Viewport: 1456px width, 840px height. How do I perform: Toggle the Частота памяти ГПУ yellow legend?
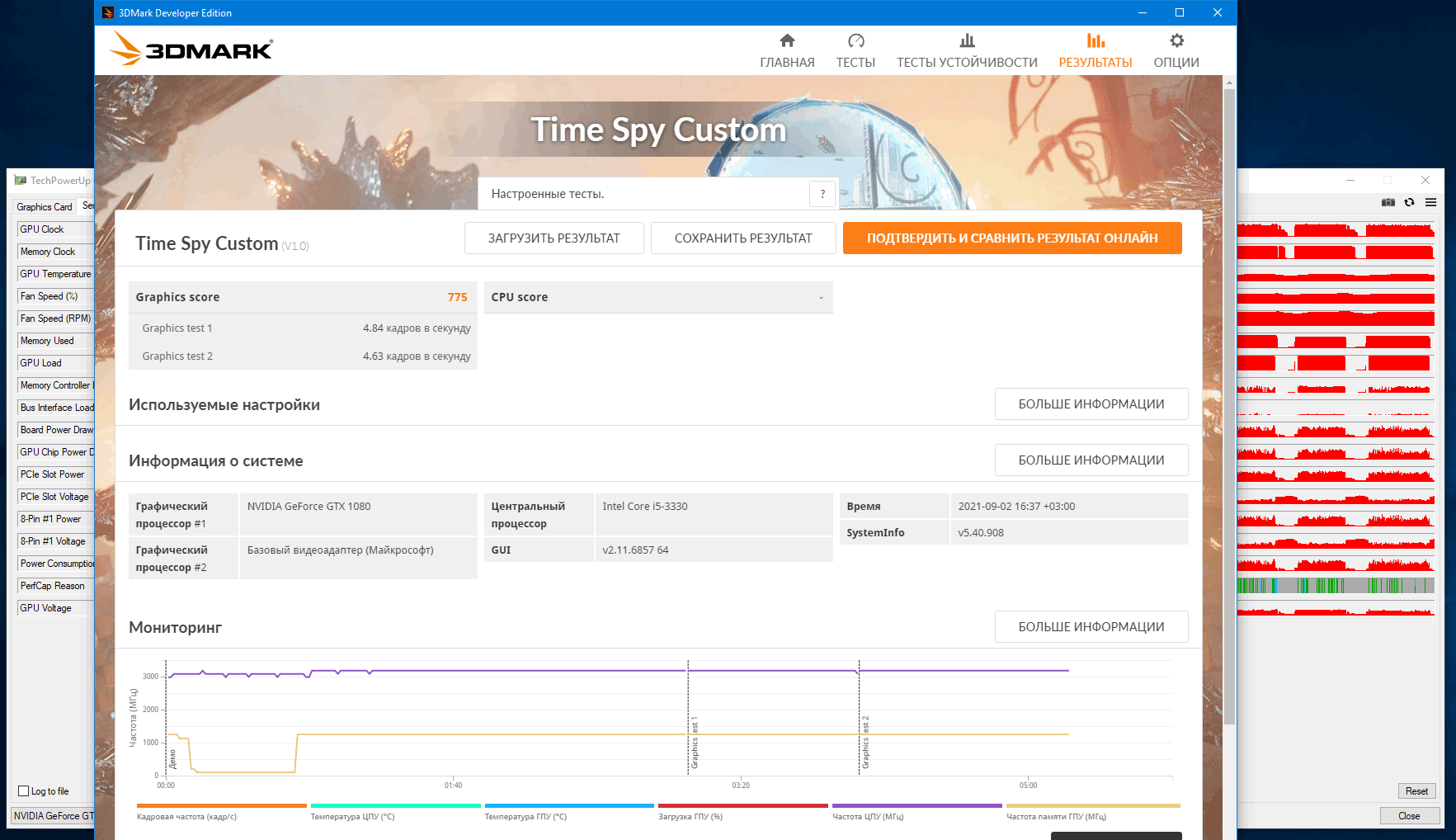point(1093,811)
